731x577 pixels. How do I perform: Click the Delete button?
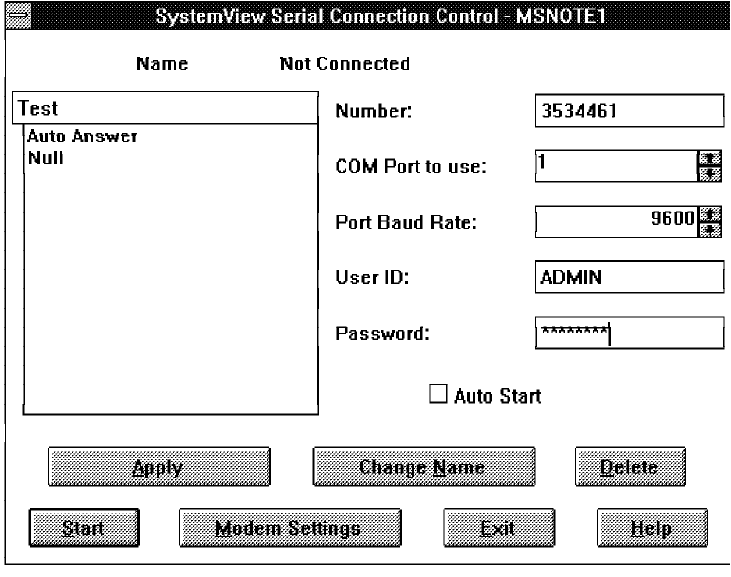pos(630,467)
